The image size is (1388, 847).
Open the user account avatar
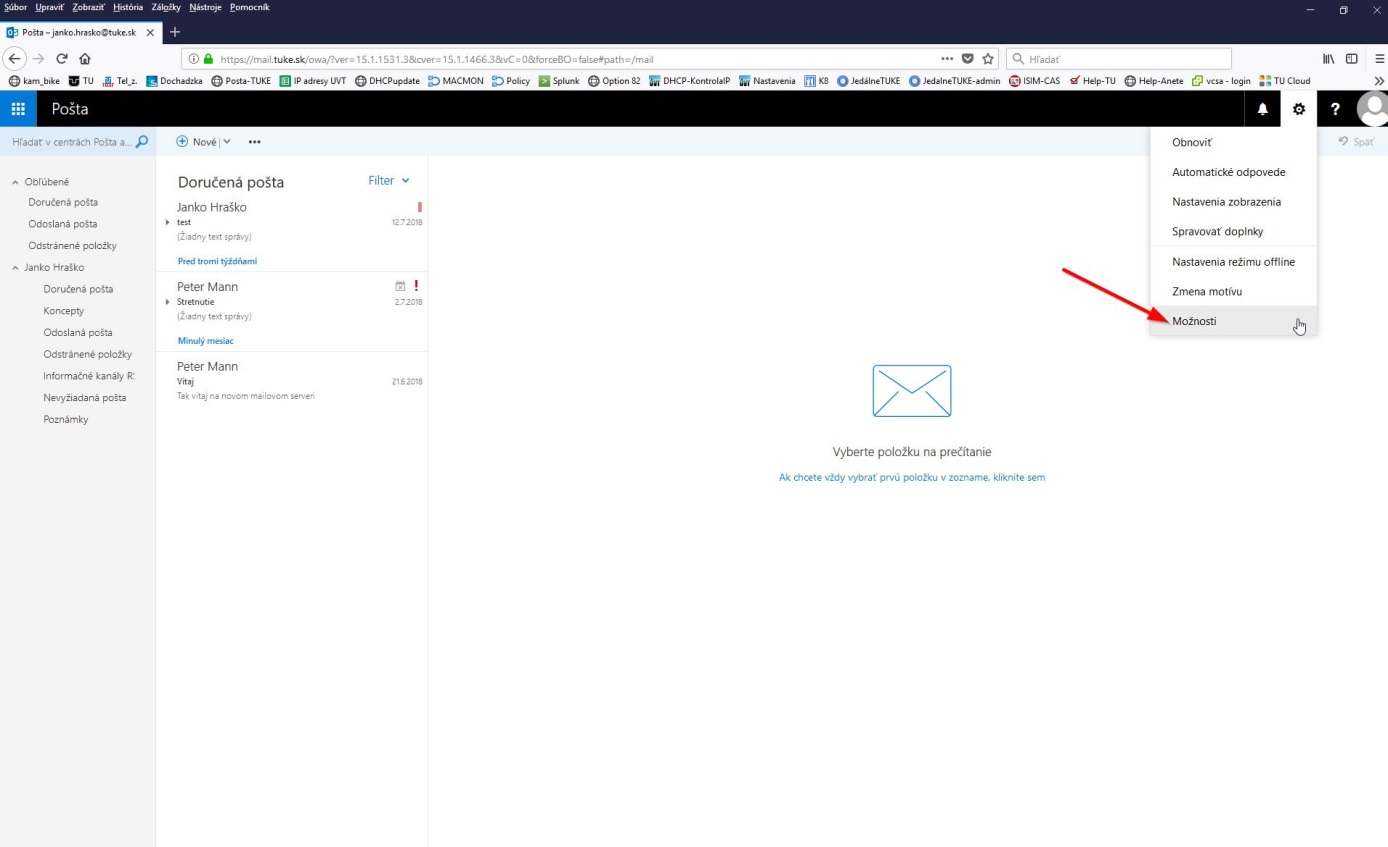click(1373, 109)
